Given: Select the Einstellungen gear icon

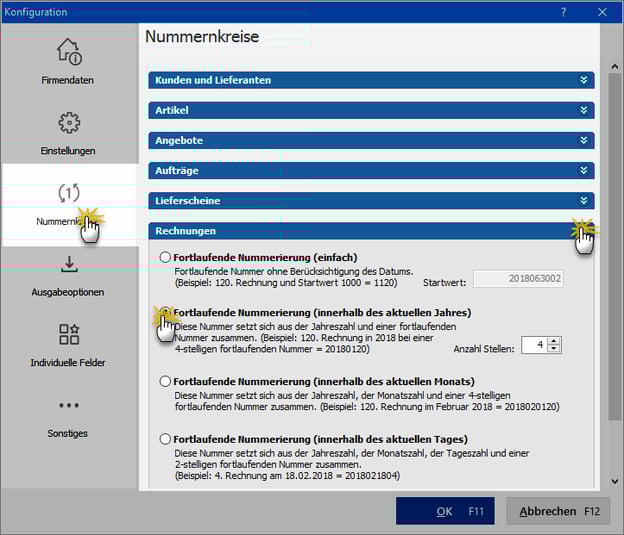Looking at the screenshot, I should coord(68,123).
